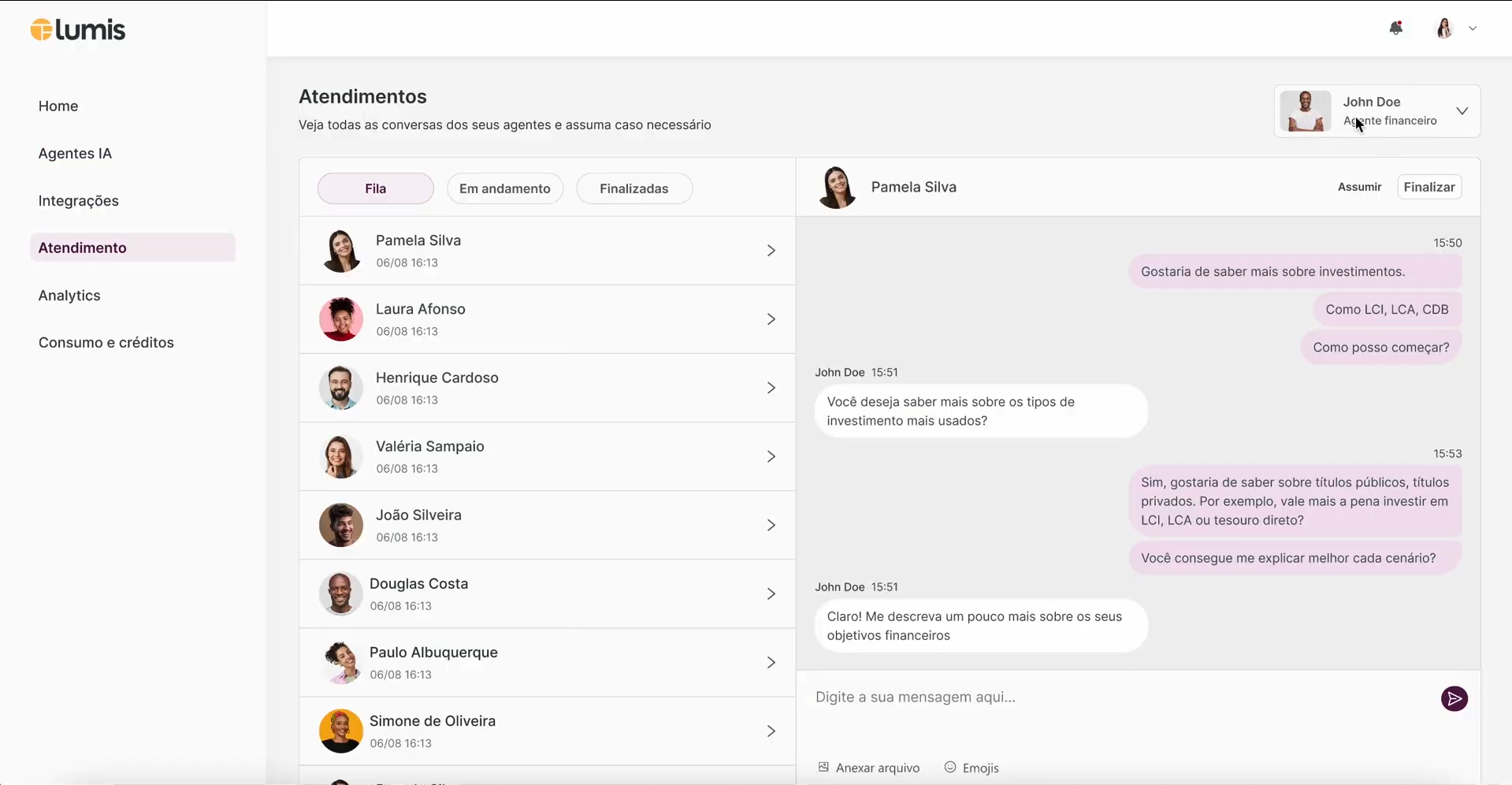Open Analytics in sidebar
Screen dimensions: 1512x785
[x=69, y=295]
